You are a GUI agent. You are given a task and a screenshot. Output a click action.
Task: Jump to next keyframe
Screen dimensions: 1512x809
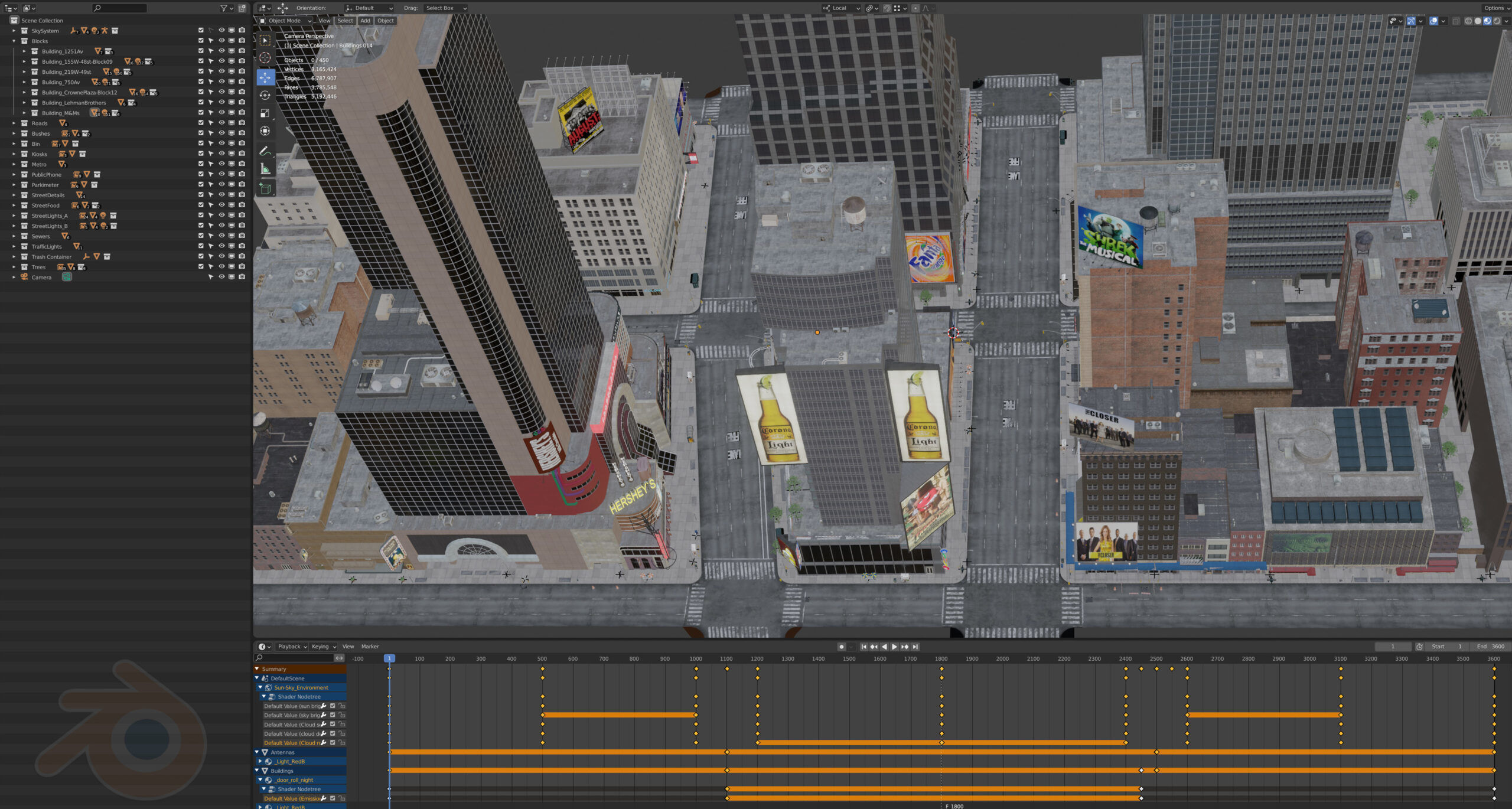point(904,647)
